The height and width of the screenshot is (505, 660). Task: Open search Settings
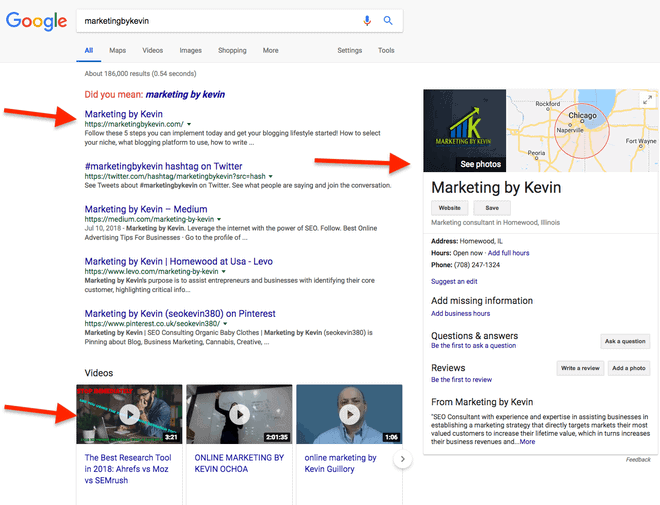tap(350, 50)
